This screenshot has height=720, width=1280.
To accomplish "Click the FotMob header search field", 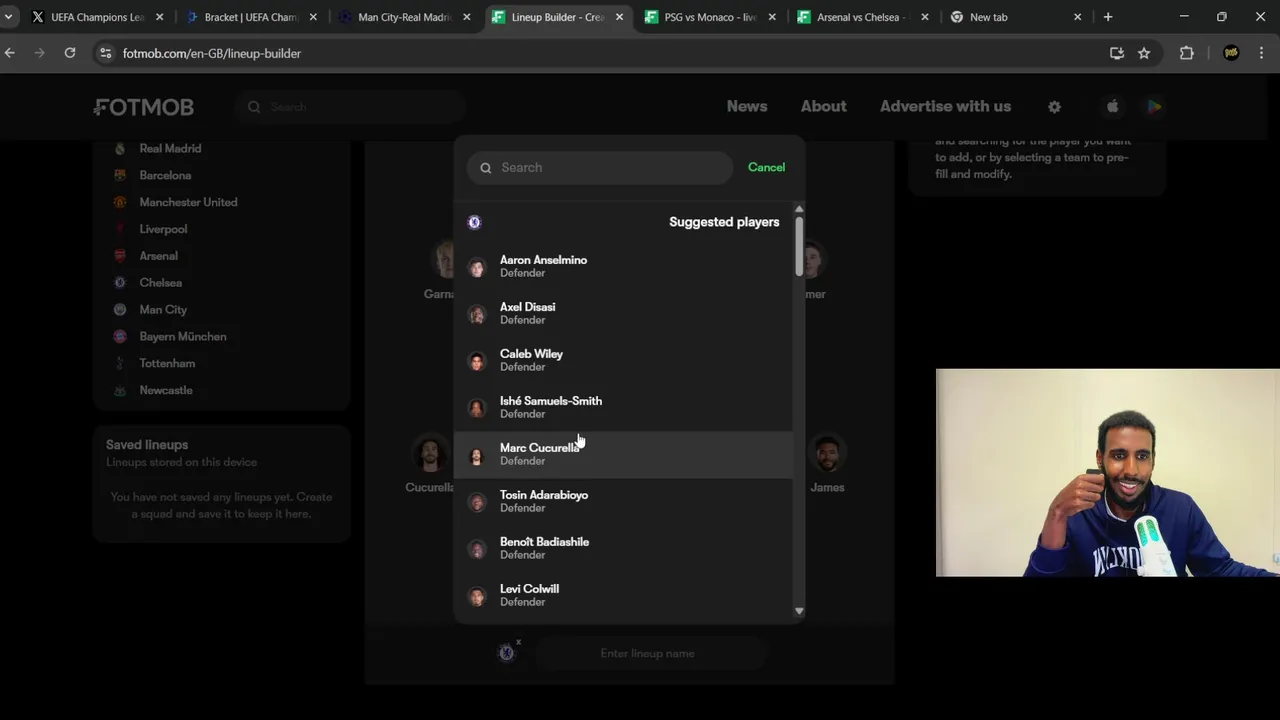I will (351, 107).
